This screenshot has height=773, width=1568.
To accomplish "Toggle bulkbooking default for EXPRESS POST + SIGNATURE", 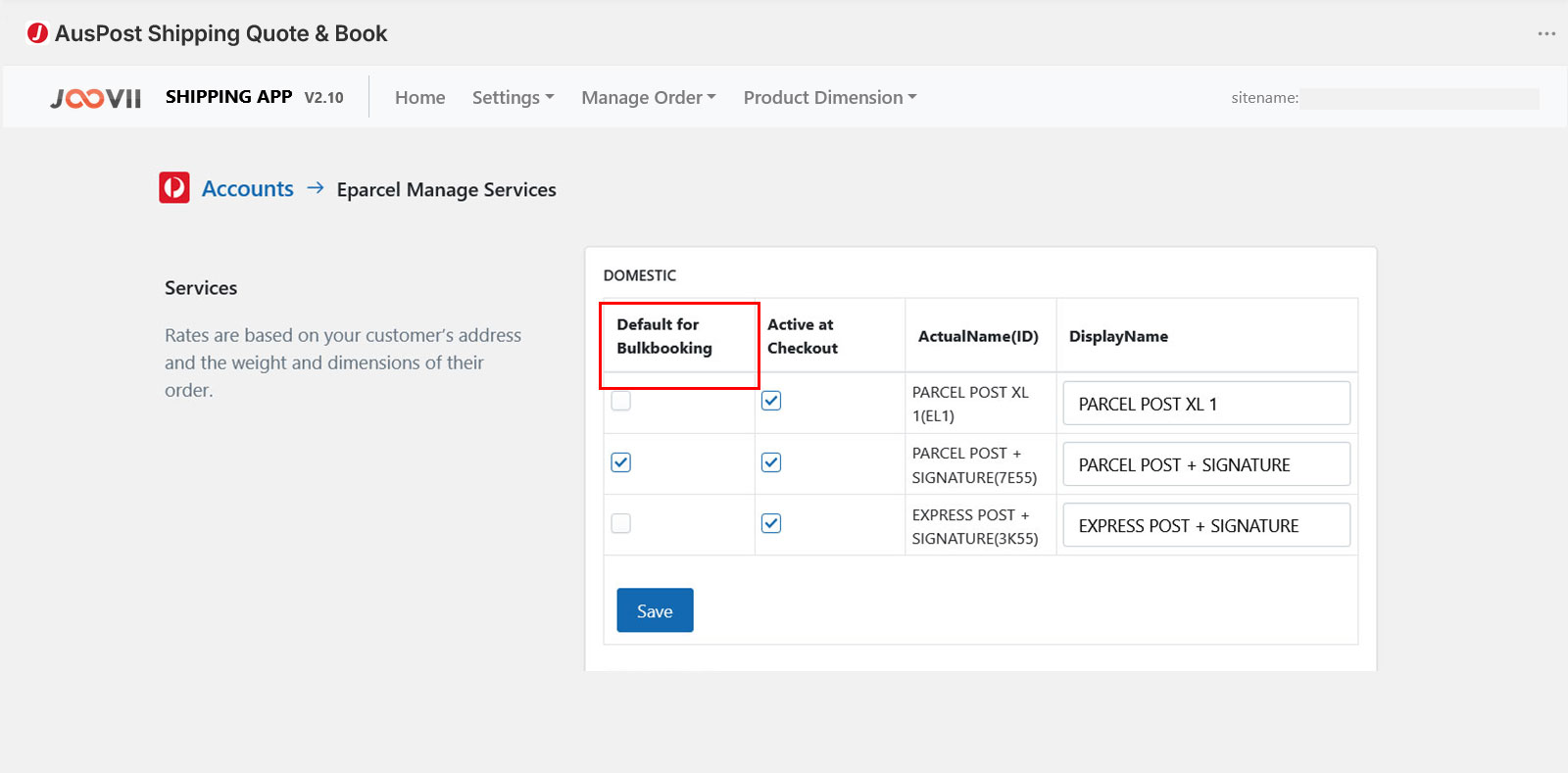I will [621, 523].
